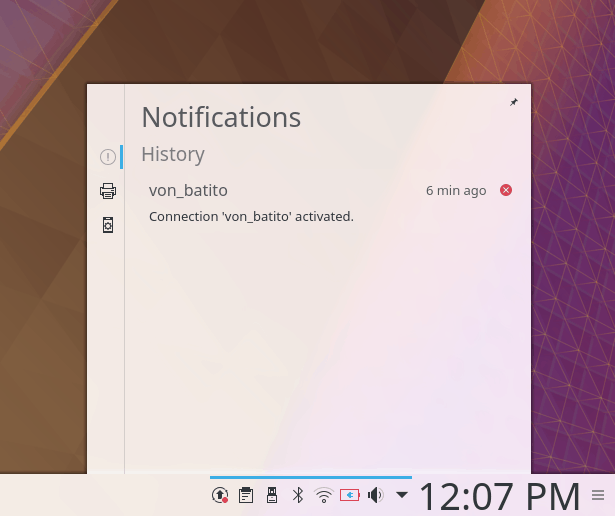The image size is (615, 516).
Task: Click the 'von_batito' notification title
Action: [x=188, y=191]
